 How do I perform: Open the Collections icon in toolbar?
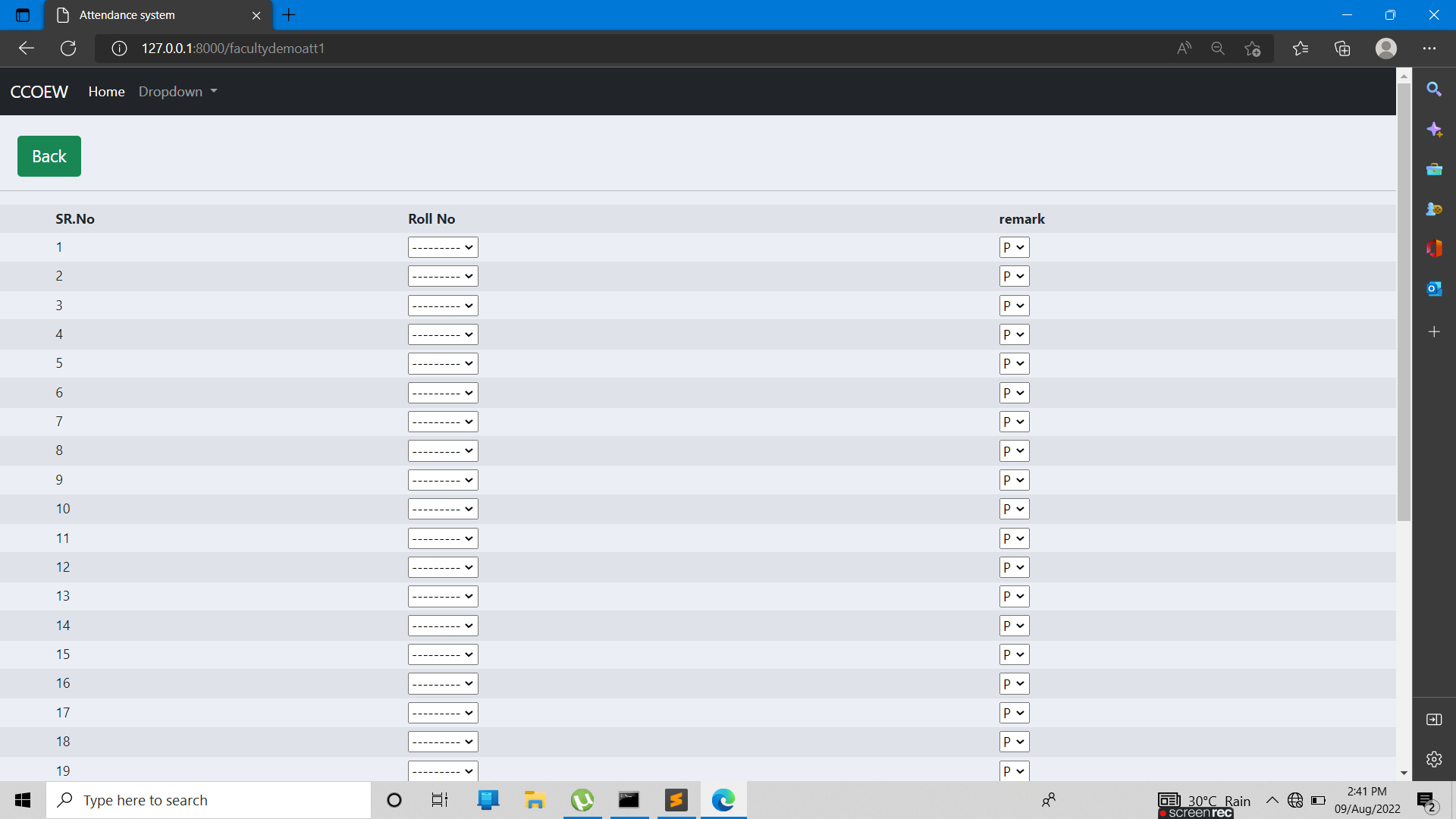tap(1342, 49)
